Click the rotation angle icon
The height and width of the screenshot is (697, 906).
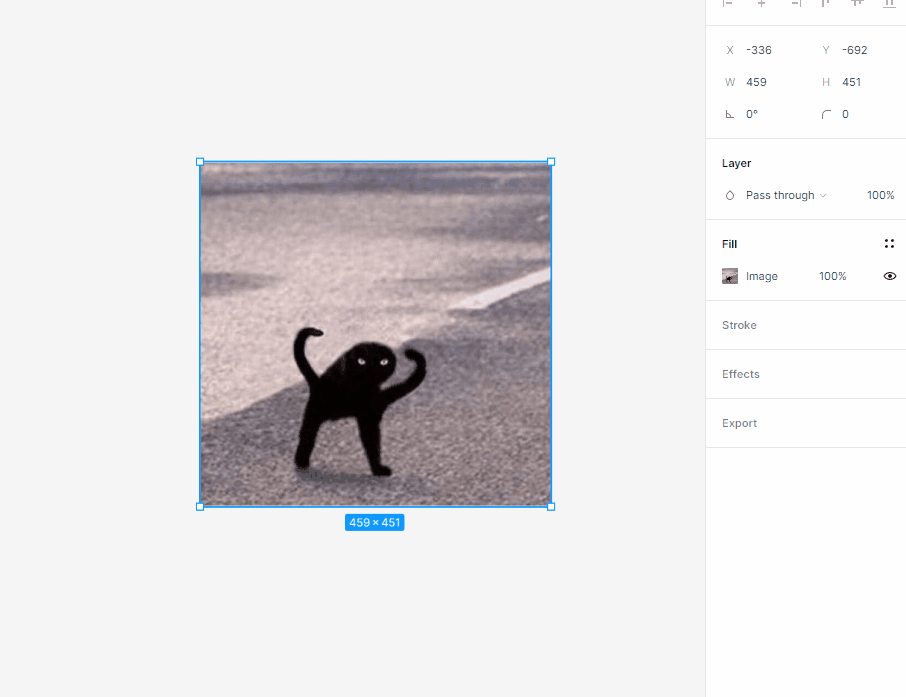[x=731, y=114]
